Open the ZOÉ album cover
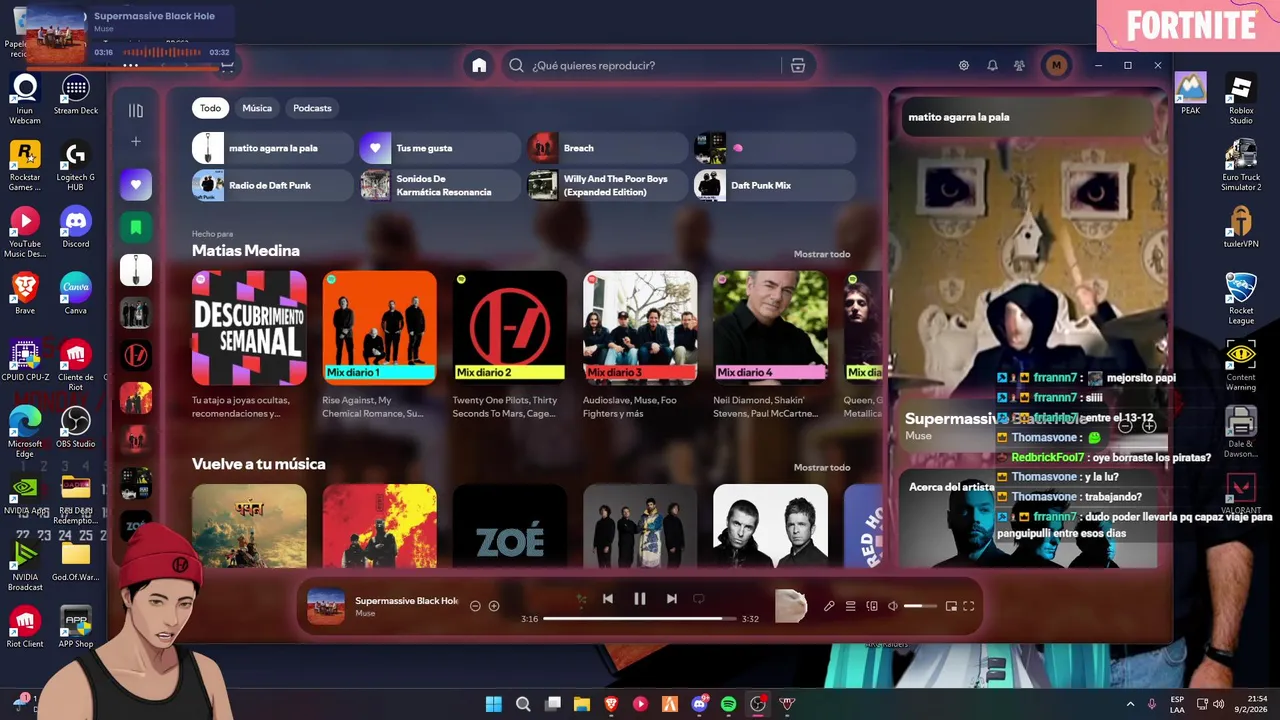Viewport: 1280px width, 720px height. point(509,526)
